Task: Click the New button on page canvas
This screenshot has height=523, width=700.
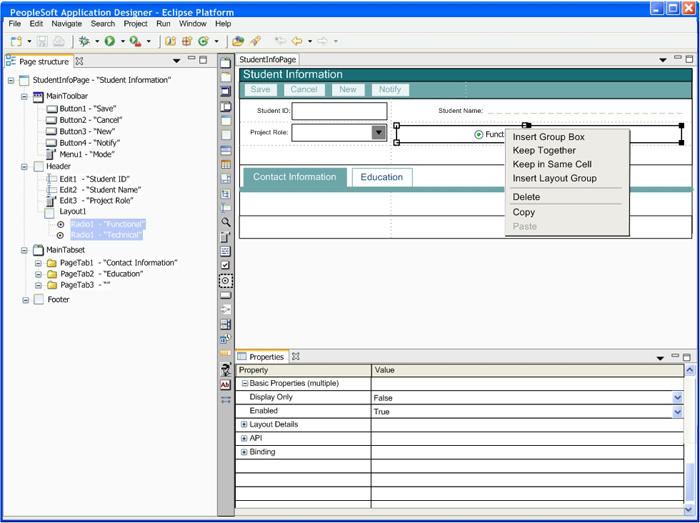Action: [x=348, y=89]
